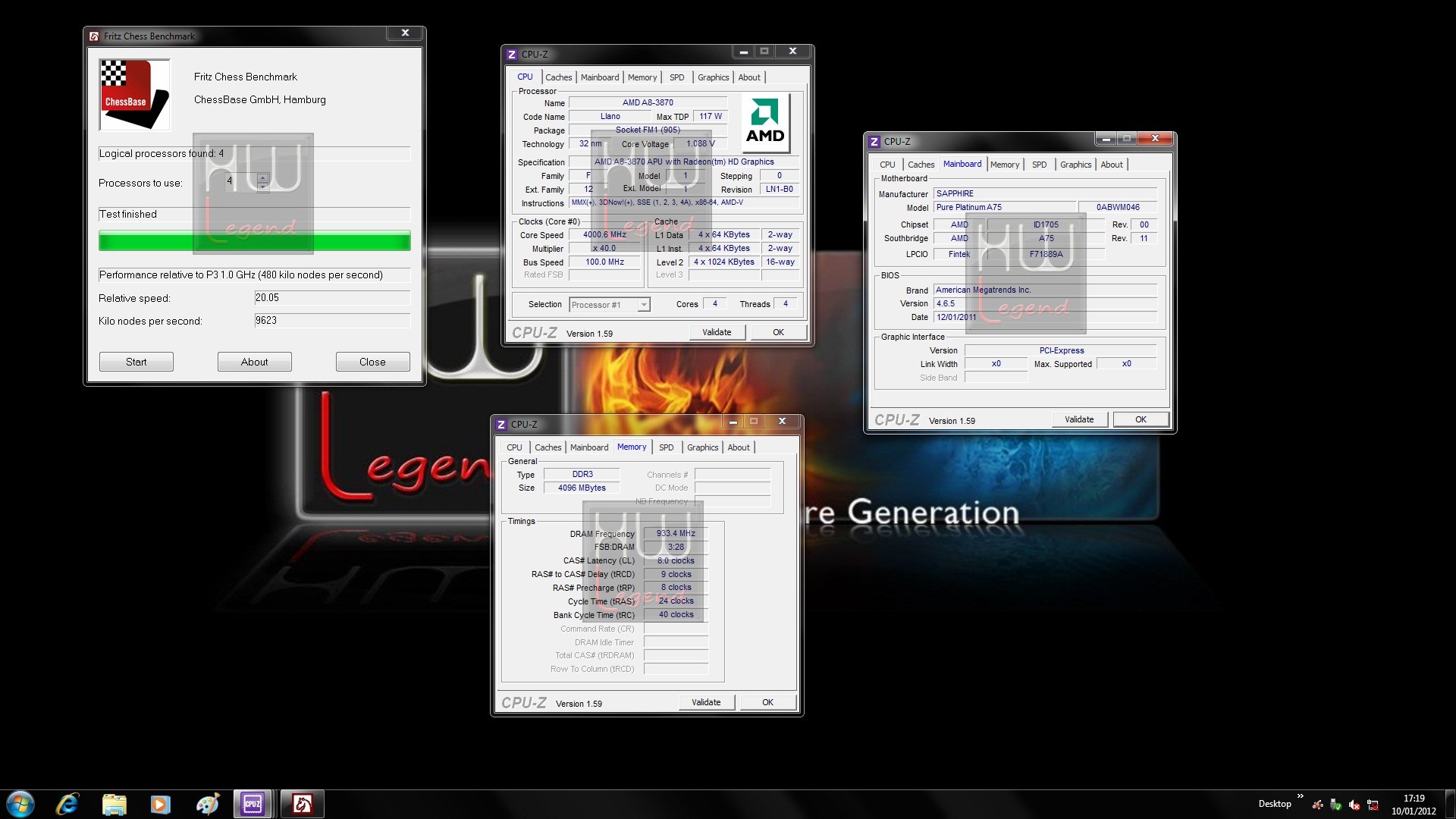Select SPD tab in the Memory window
Image resolution: width=1456 pixels, height=819 pixels.
[x=667, y=447]
